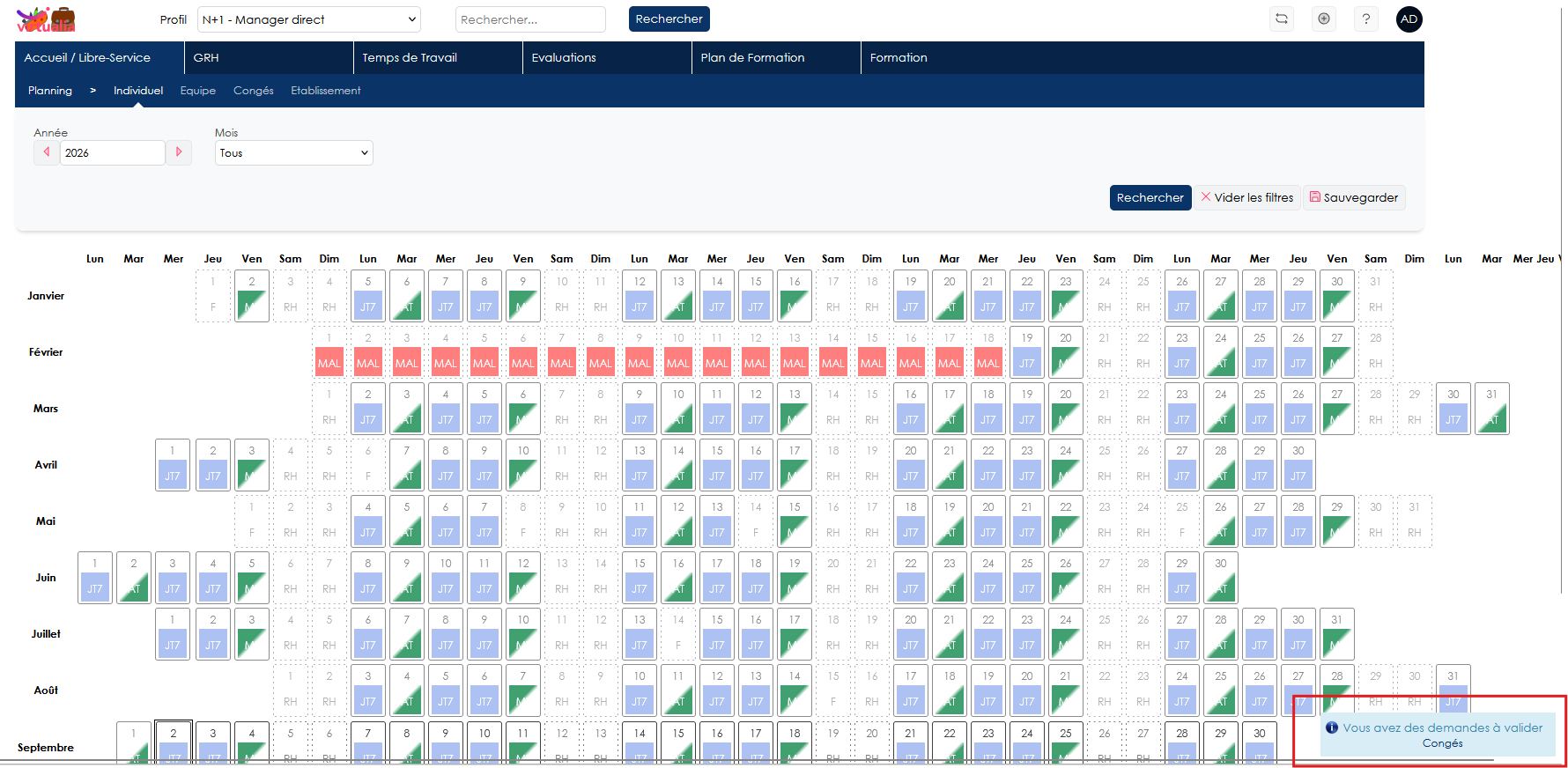1568x768 pixels.
Task: Select January 2 in the calendar
Action: click(x=252, y=296)
